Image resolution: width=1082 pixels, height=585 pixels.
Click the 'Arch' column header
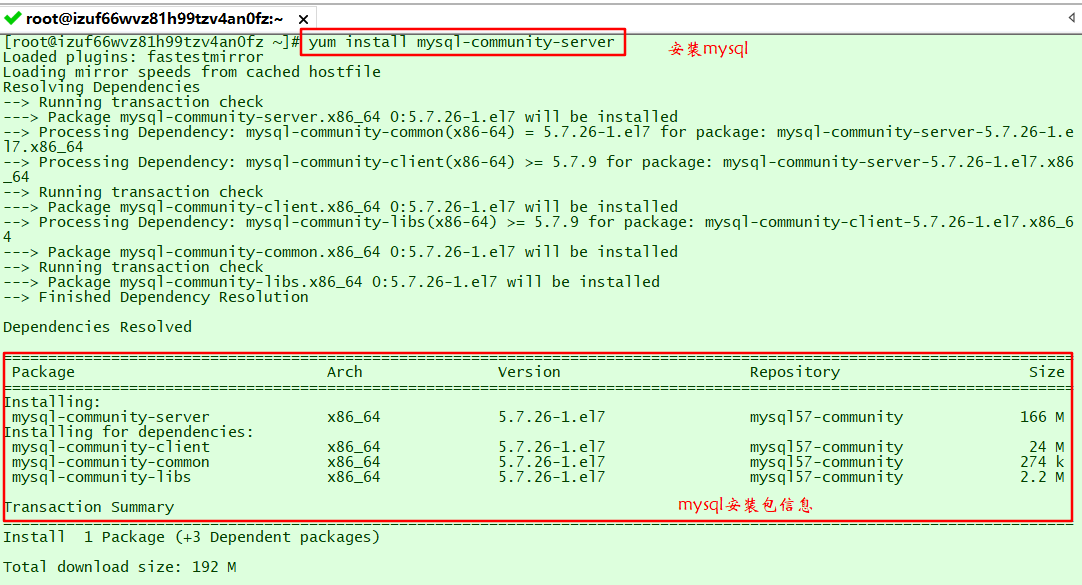click(344, 372)
